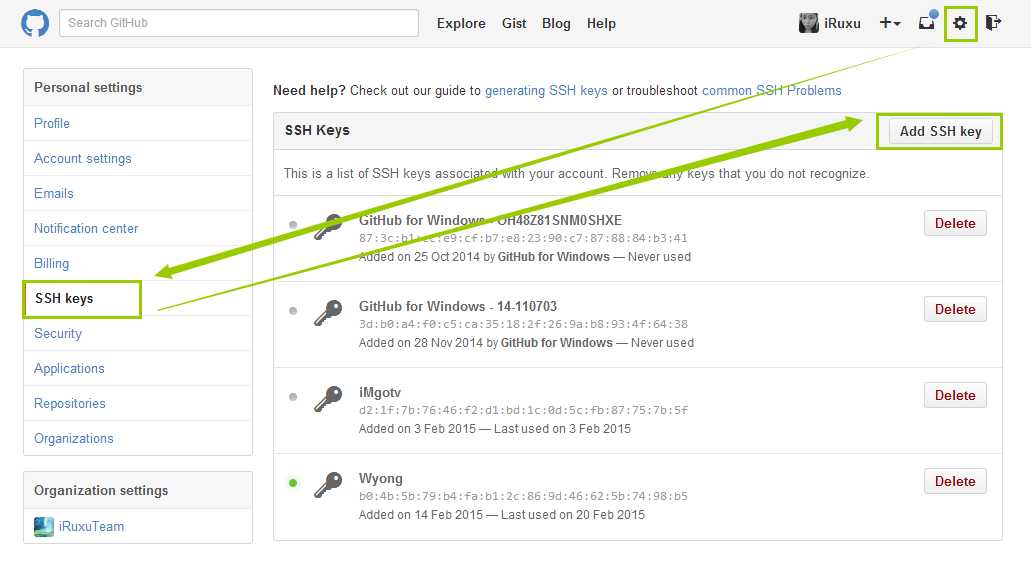The width and height of the screenshot is (1031, 568).
Task: Open the Organizations settings page
Action: click(74, 438)
